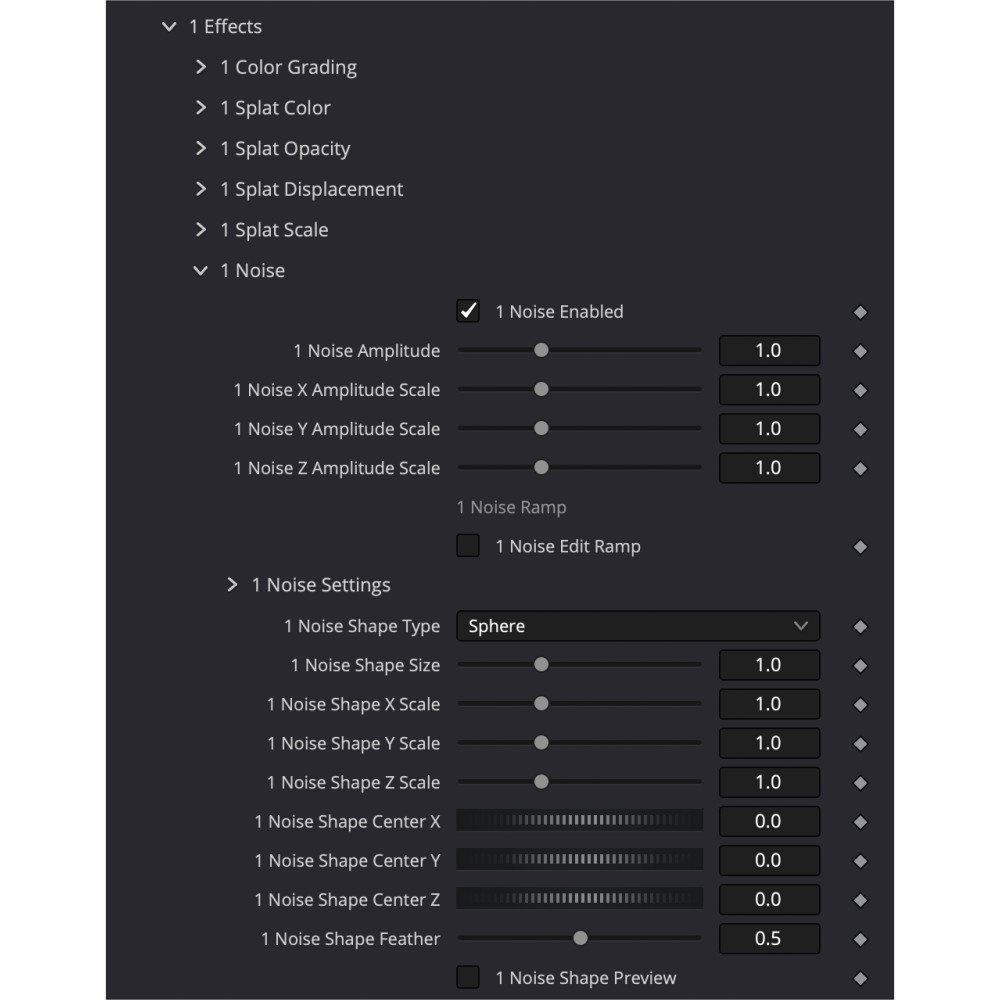
Task: Uncheck the 1 Noise Enabled checkbox
Action: (468, 311)
